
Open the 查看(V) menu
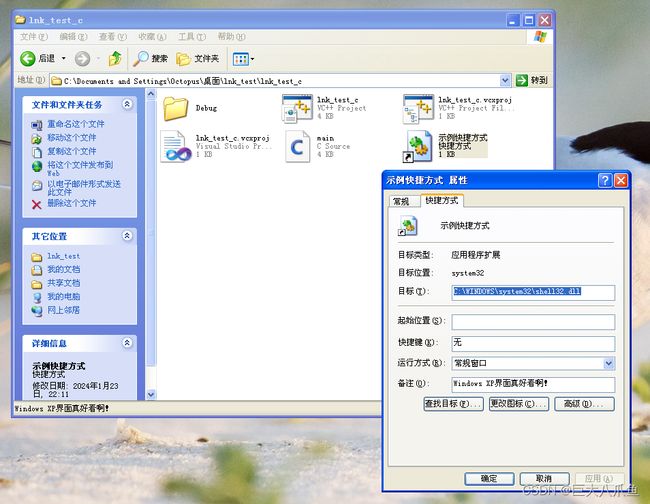click(113, 37)
